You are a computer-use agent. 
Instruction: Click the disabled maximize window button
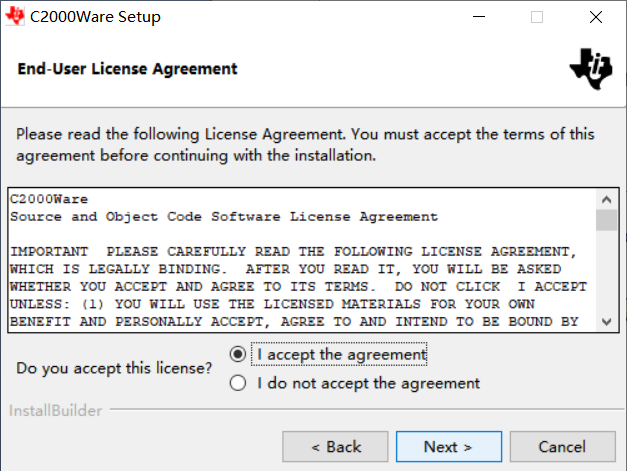click(x=537, y=17)
